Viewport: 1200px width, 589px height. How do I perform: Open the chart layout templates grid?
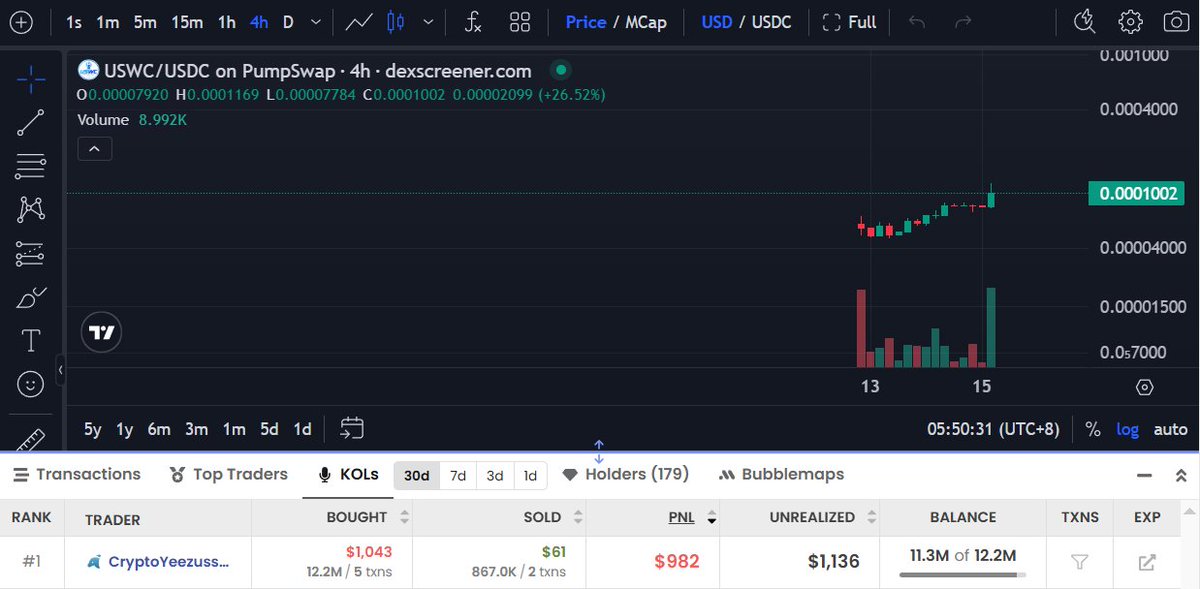tap(520, 22)
